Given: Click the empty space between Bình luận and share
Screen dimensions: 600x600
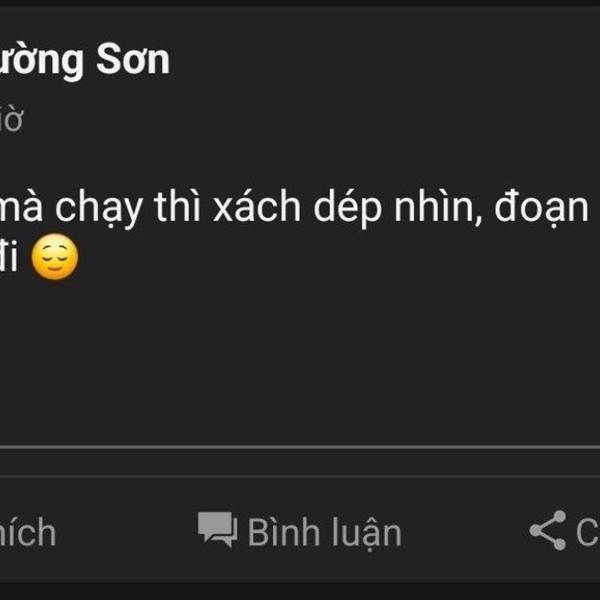Looking at the screenshot, I should coord(465,531).
